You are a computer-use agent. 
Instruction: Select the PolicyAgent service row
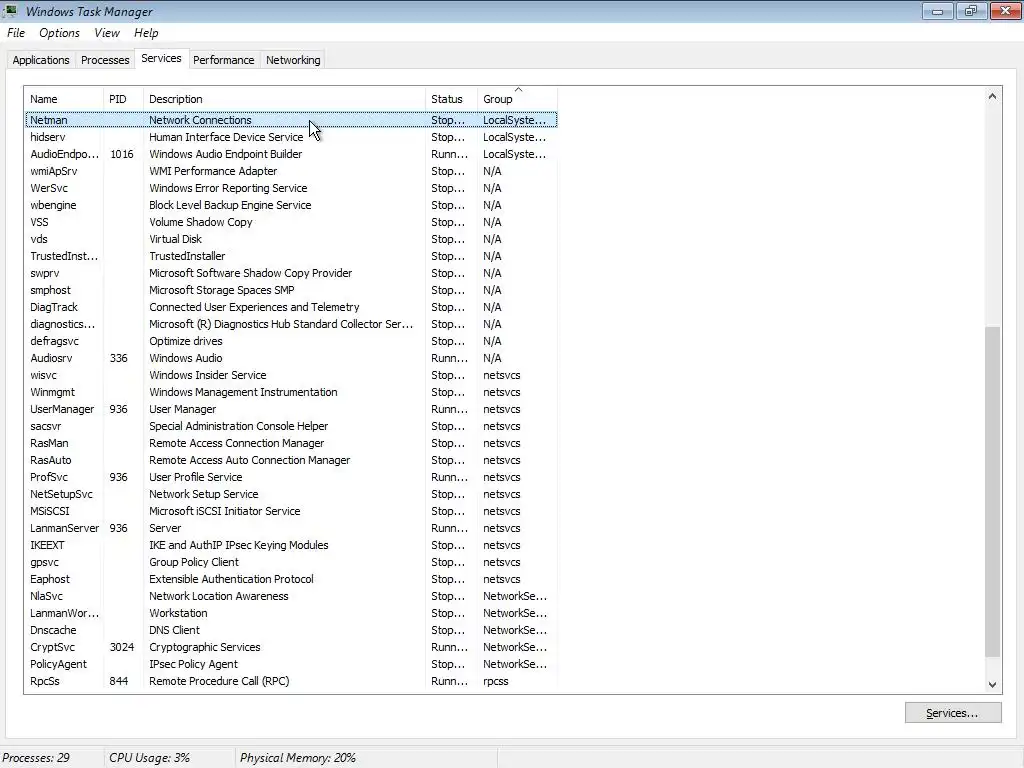pos(291,664)
